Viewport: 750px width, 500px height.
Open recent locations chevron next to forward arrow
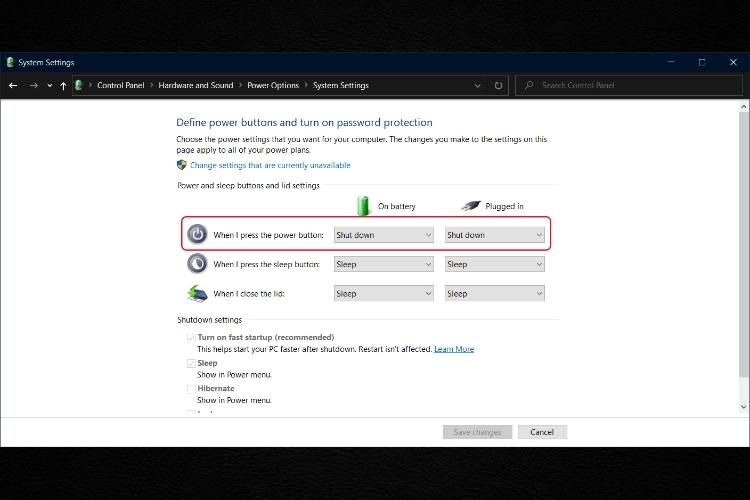(x=50, y=86)
